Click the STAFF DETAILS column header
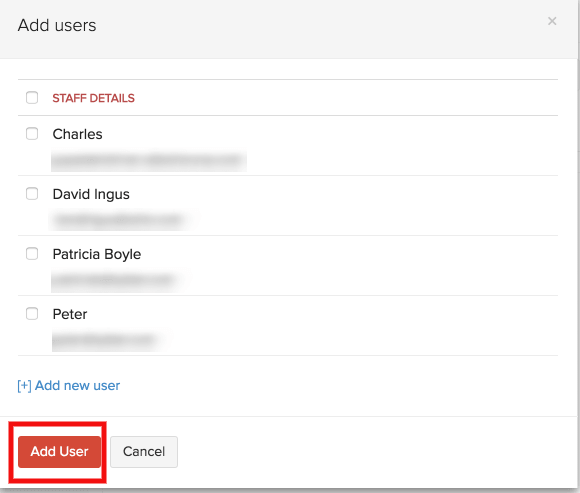Screen dimensions: 580x493 click(x=93, y=98)
